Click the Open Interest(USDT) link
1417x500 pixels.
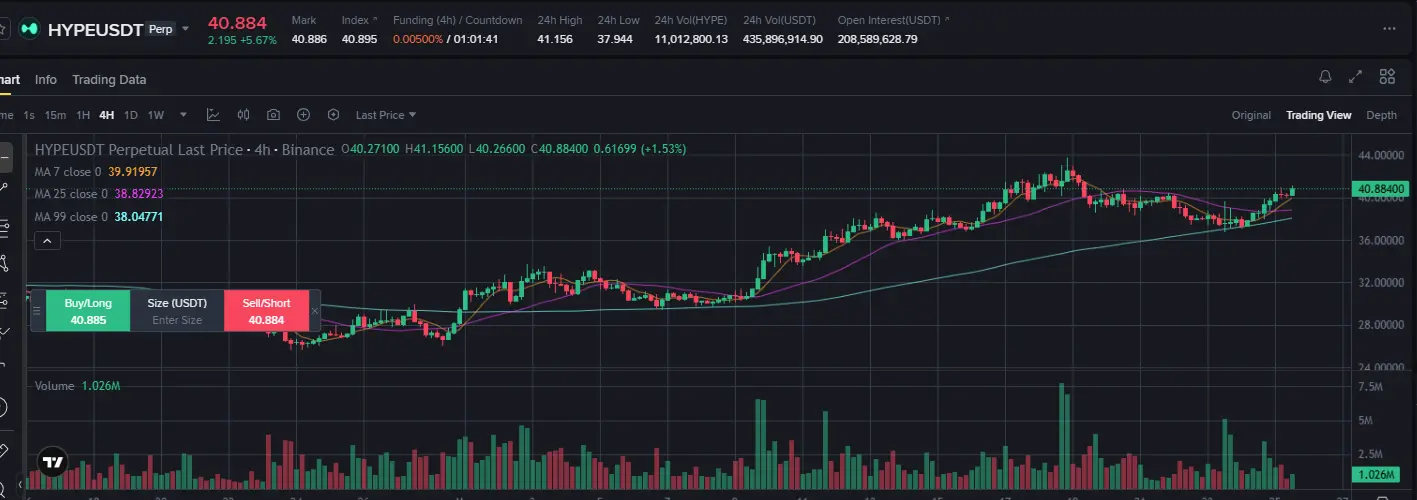tap(894, 20)
